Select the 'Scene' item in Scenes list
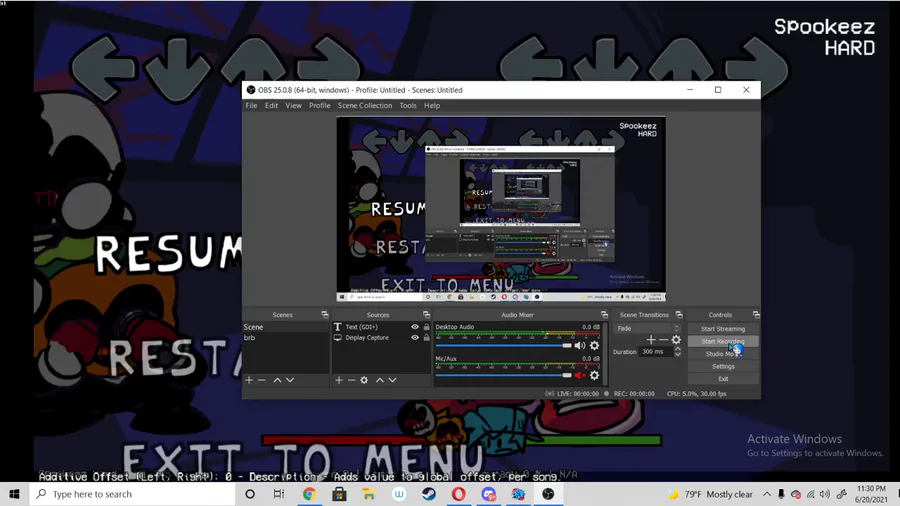 coord(285,327)
